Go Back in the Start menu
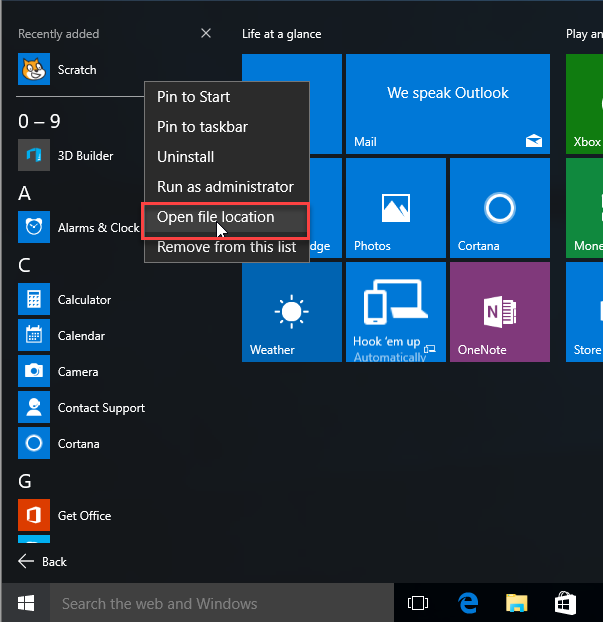Image resolution: width=603 pixels, height=622 pixels. click(x=42, y=561)
